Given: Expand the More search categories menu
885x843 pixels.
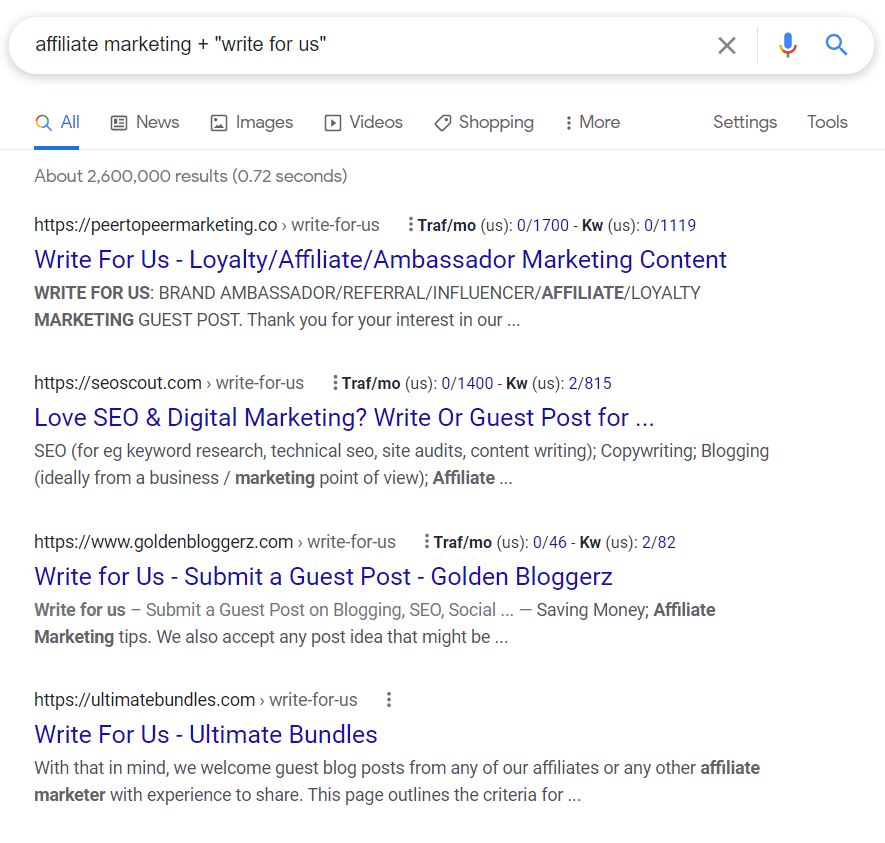Looking at the screenshot, I should coord(592,122).
